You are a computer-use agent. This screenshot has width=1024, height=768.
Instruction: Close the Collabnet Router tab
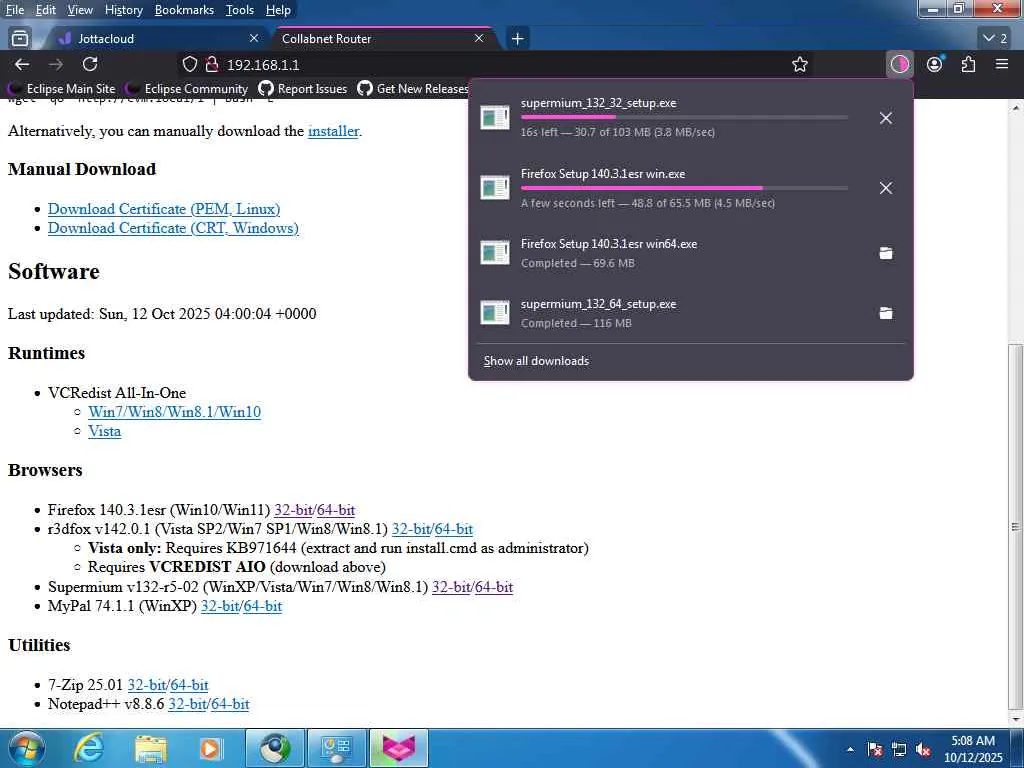(x=479, y=39)
